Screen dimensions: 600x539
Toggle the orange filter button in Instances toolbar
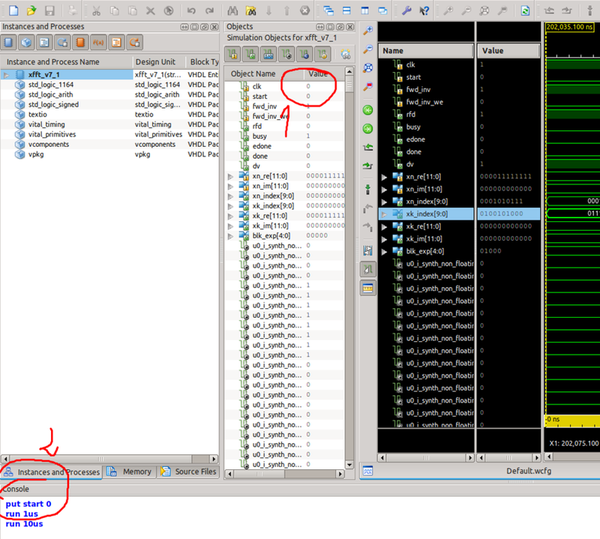(80, 42)
